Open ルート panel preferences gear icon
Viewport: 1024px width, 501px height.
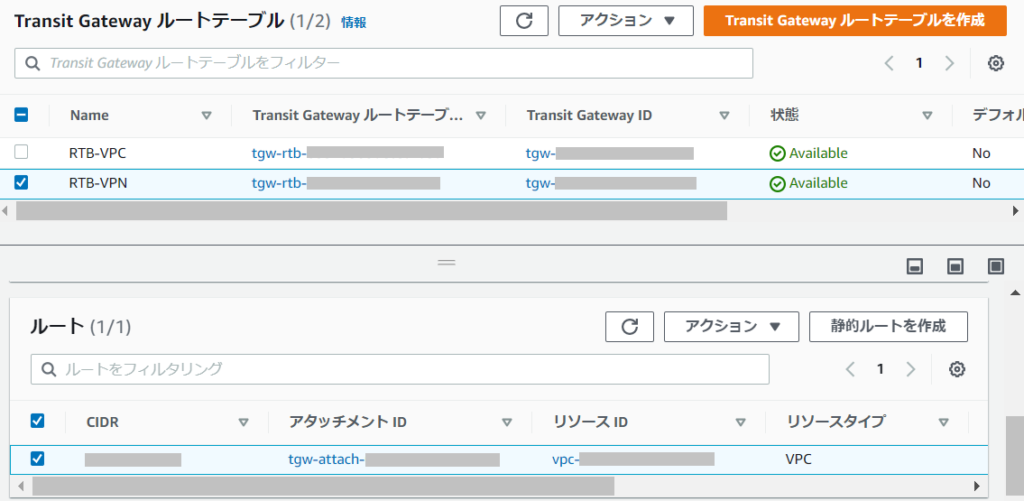pos(957,369)
